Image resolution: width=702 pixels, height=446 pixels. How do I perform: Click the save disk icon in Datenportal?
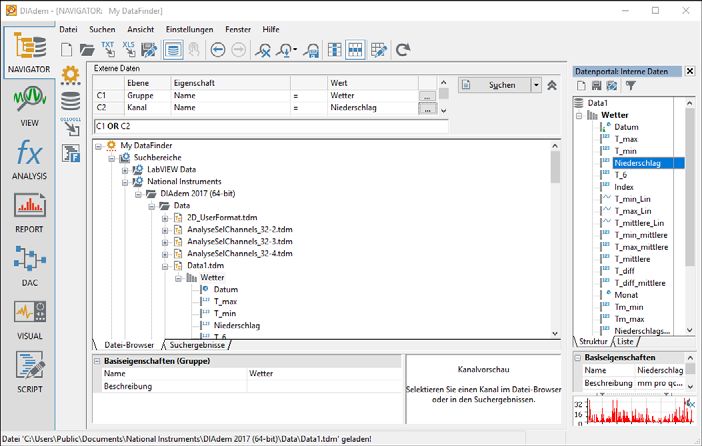tap(596, 86)
